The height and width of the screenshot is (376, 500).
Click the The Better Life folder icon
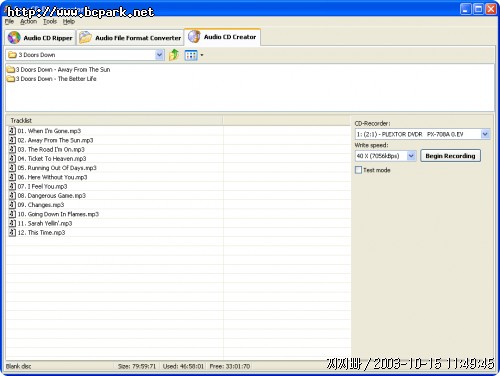[x=11, y=79]
